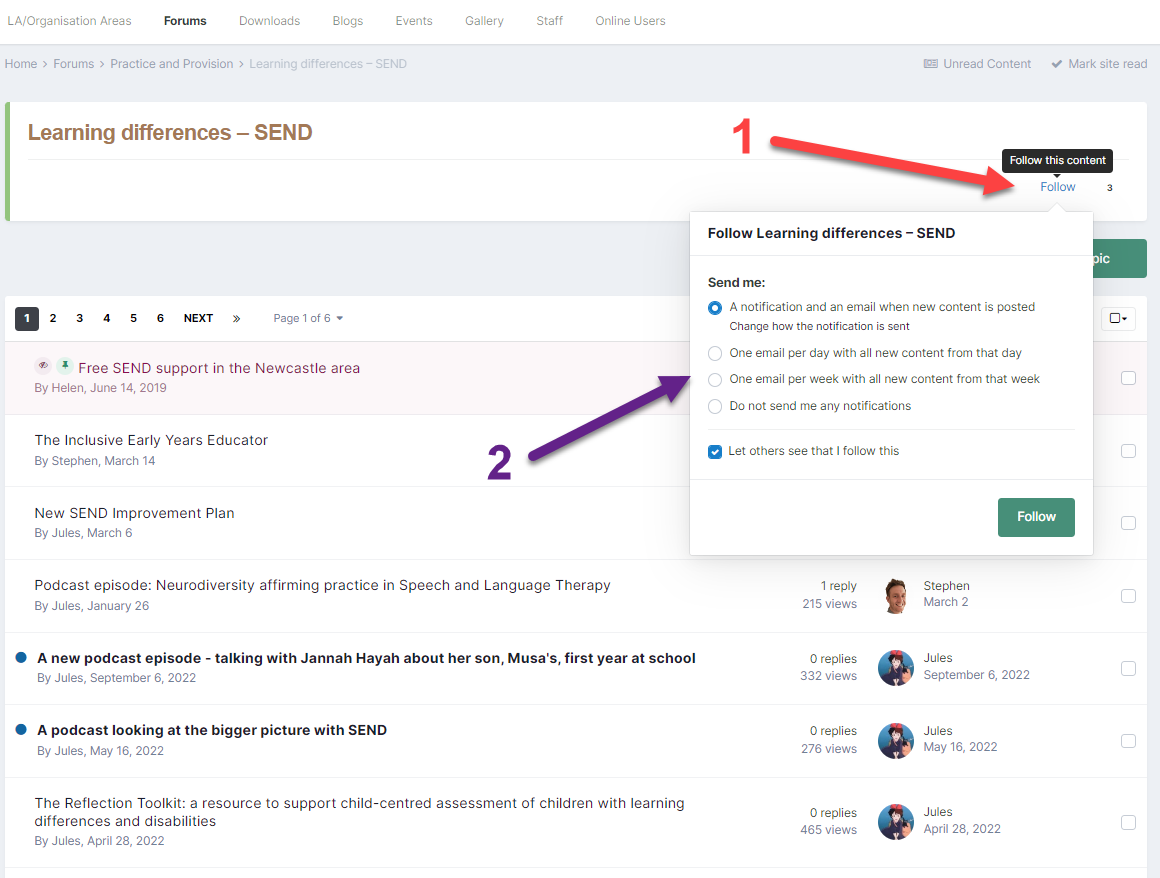
Task: Open Online Users page
Action: [x=630, y=21]
